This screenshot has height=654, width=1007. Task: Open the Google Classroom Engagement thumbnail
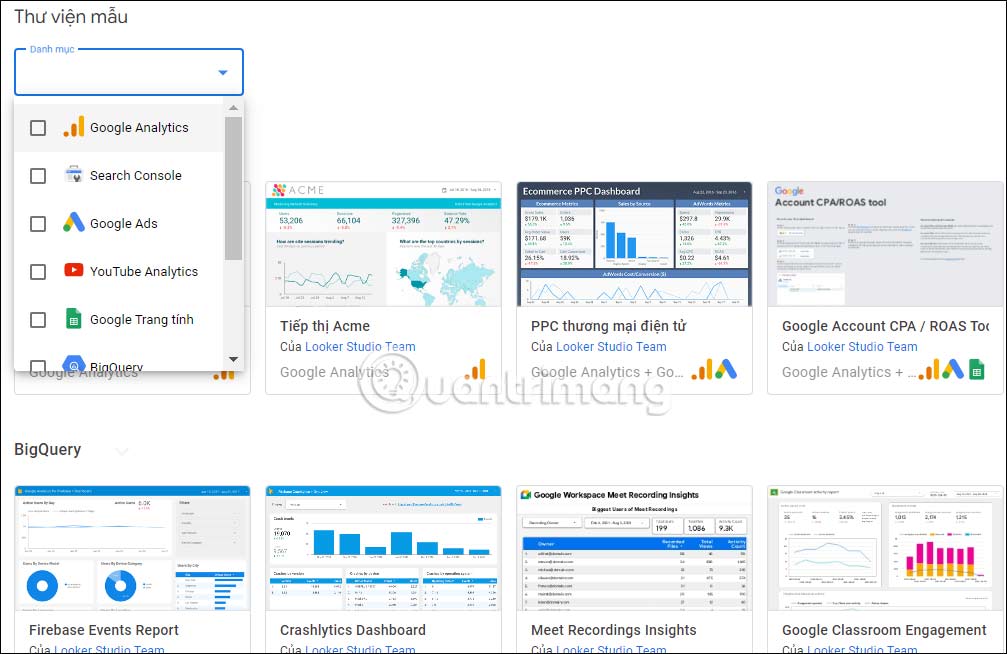pyautogui.click(x=886, y=548)
